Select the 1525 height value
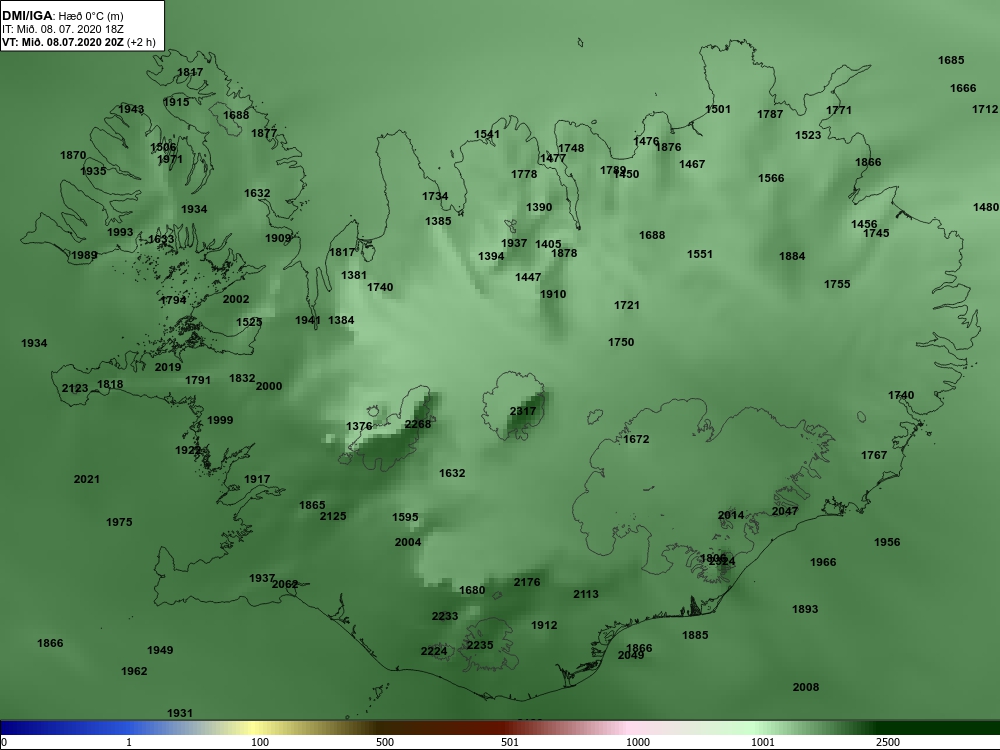 249,322
